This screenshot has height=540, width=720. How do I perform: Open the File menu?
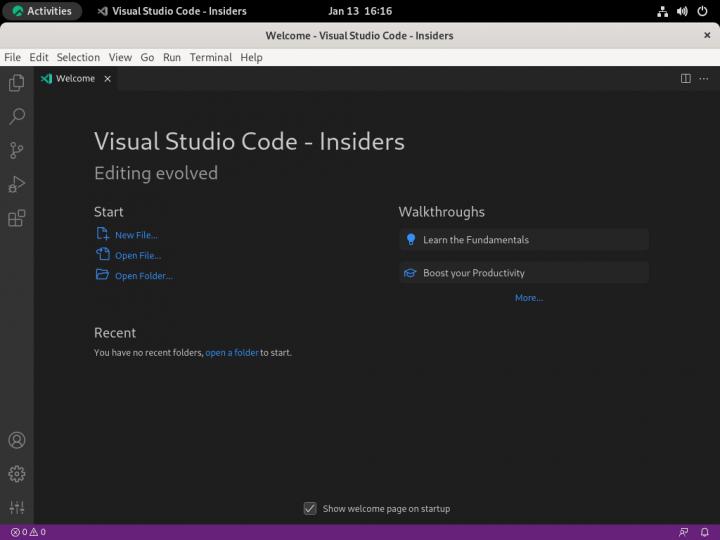point(12,57)
